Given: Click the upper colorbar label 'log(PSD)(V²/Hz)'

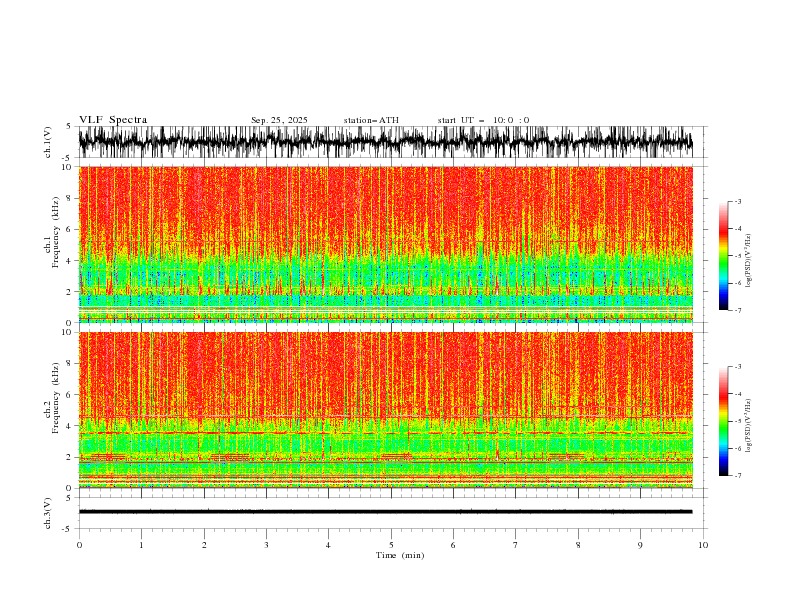Looking at the screenshot, I should (x=749, y=261).
